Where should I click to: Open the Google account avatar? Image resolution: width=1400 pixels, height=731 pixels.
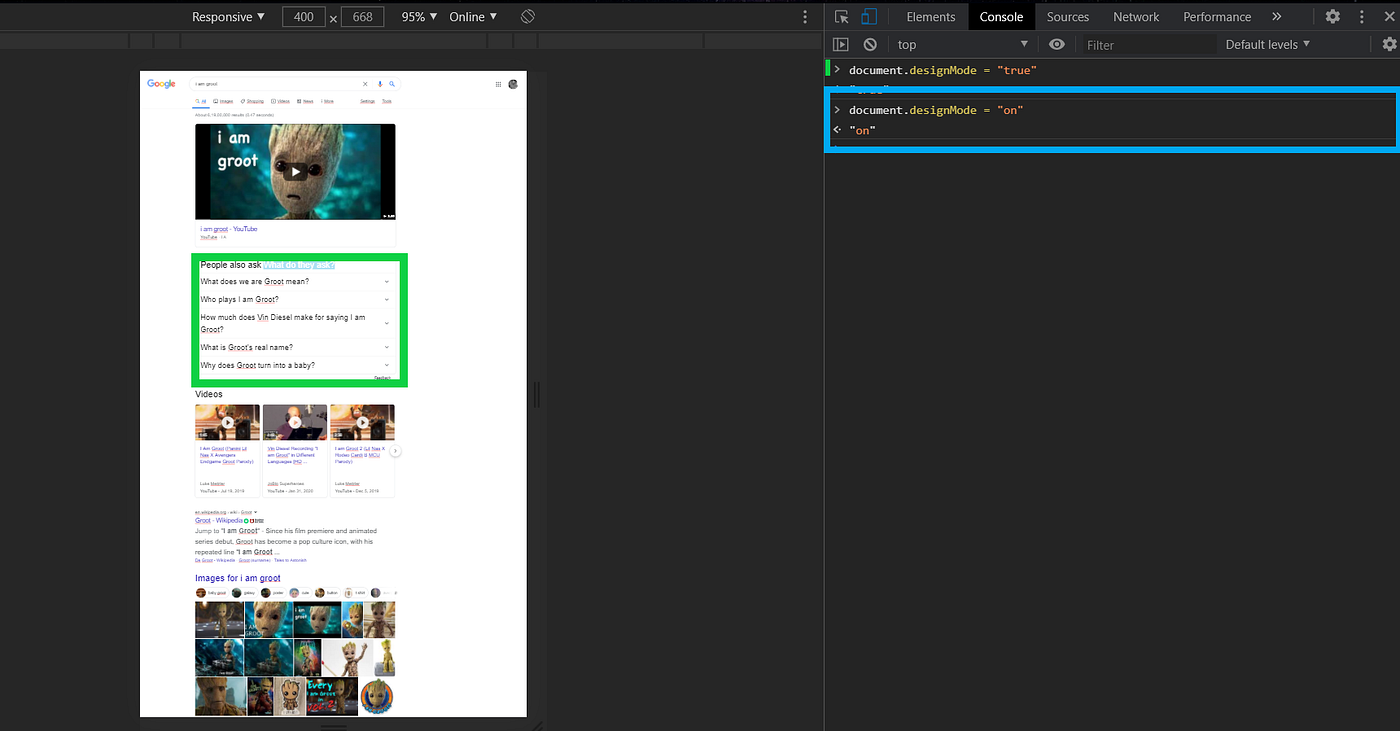[x=513, y=84]
